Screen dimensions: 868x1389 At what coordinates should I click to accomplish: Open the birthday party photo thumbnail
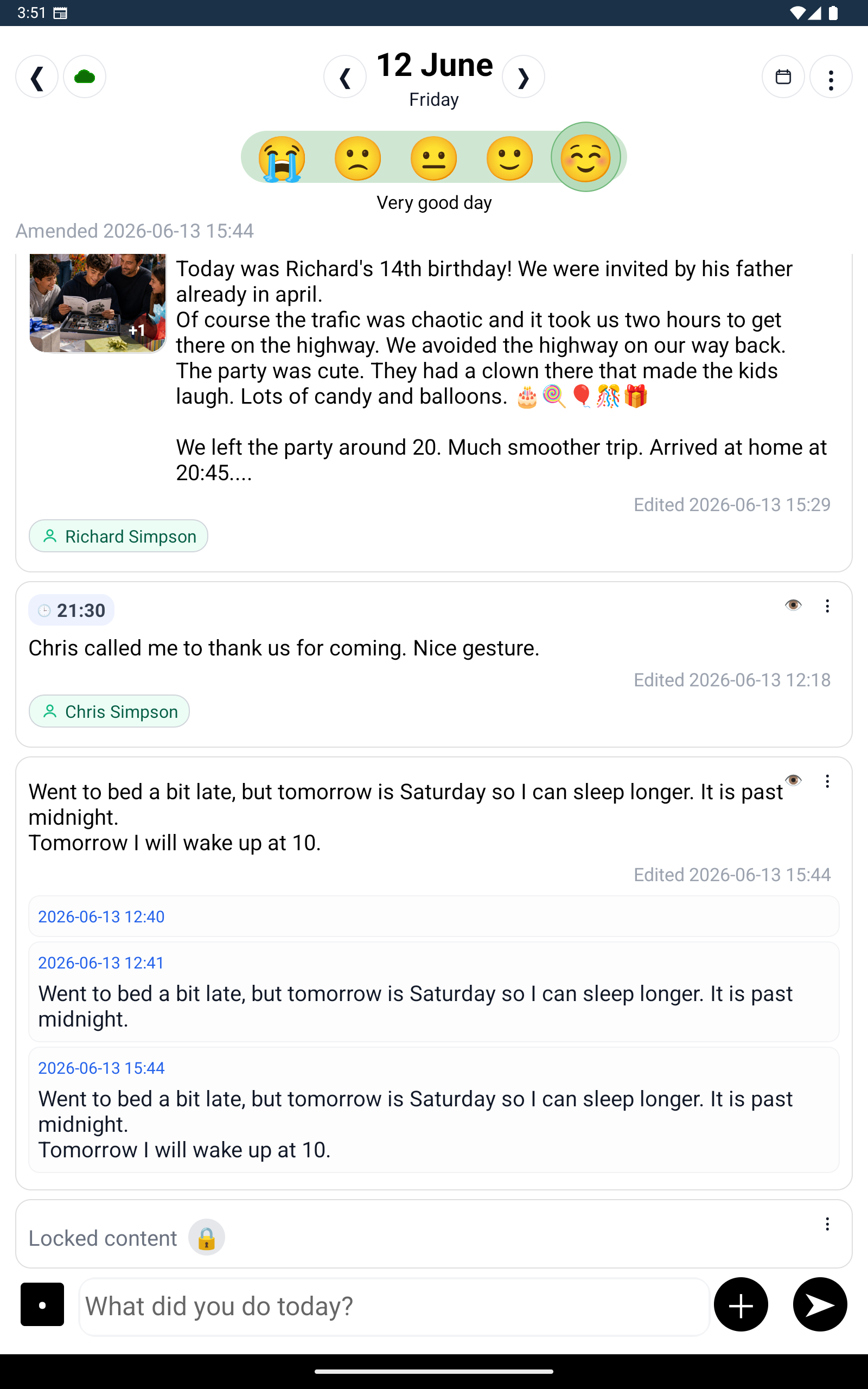point(98,303)
